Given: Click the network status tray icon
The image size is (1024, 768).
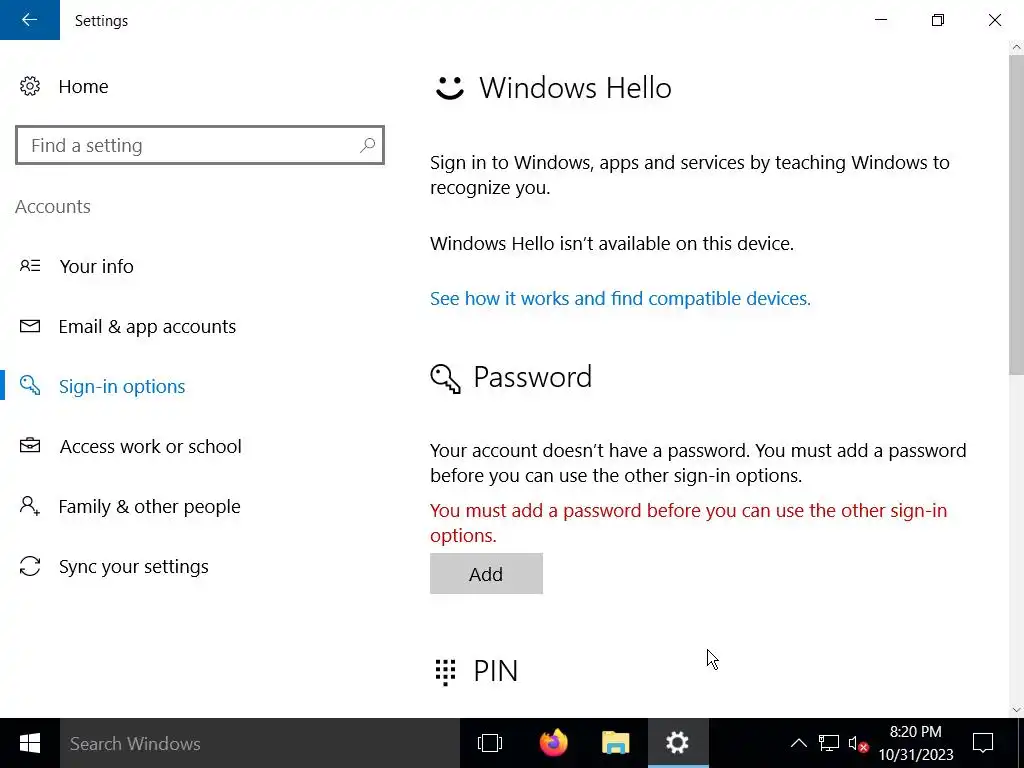Looking at the screenshot, I should 829,743.
